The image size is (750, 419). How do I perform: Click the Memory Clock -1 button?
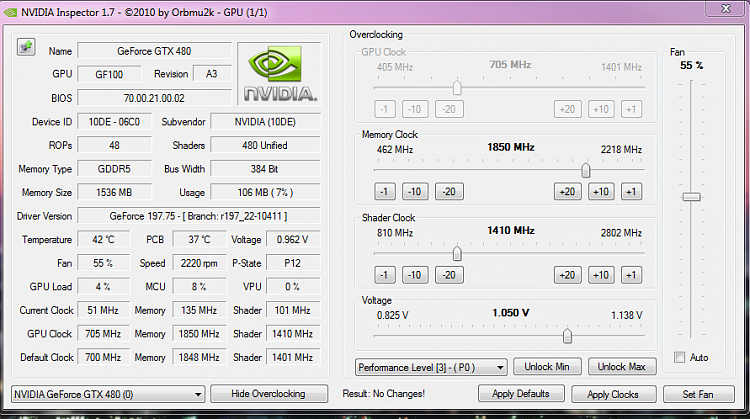tap(385, 191)
